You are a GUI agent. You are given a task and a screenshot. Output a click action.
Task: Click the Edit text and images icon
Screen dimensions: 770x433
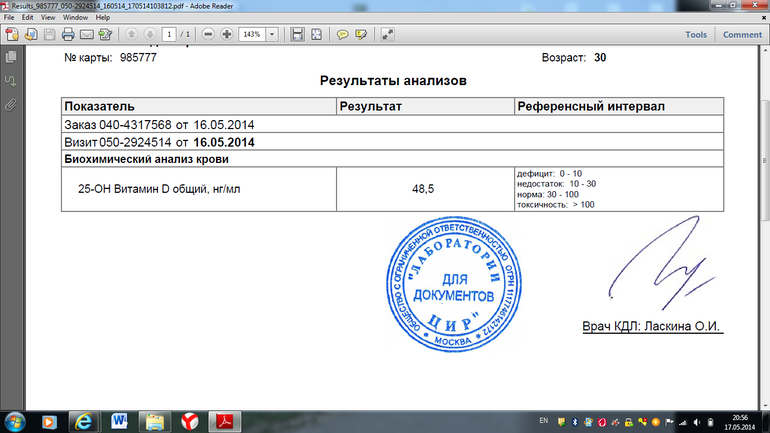click(x=106, y=34)
